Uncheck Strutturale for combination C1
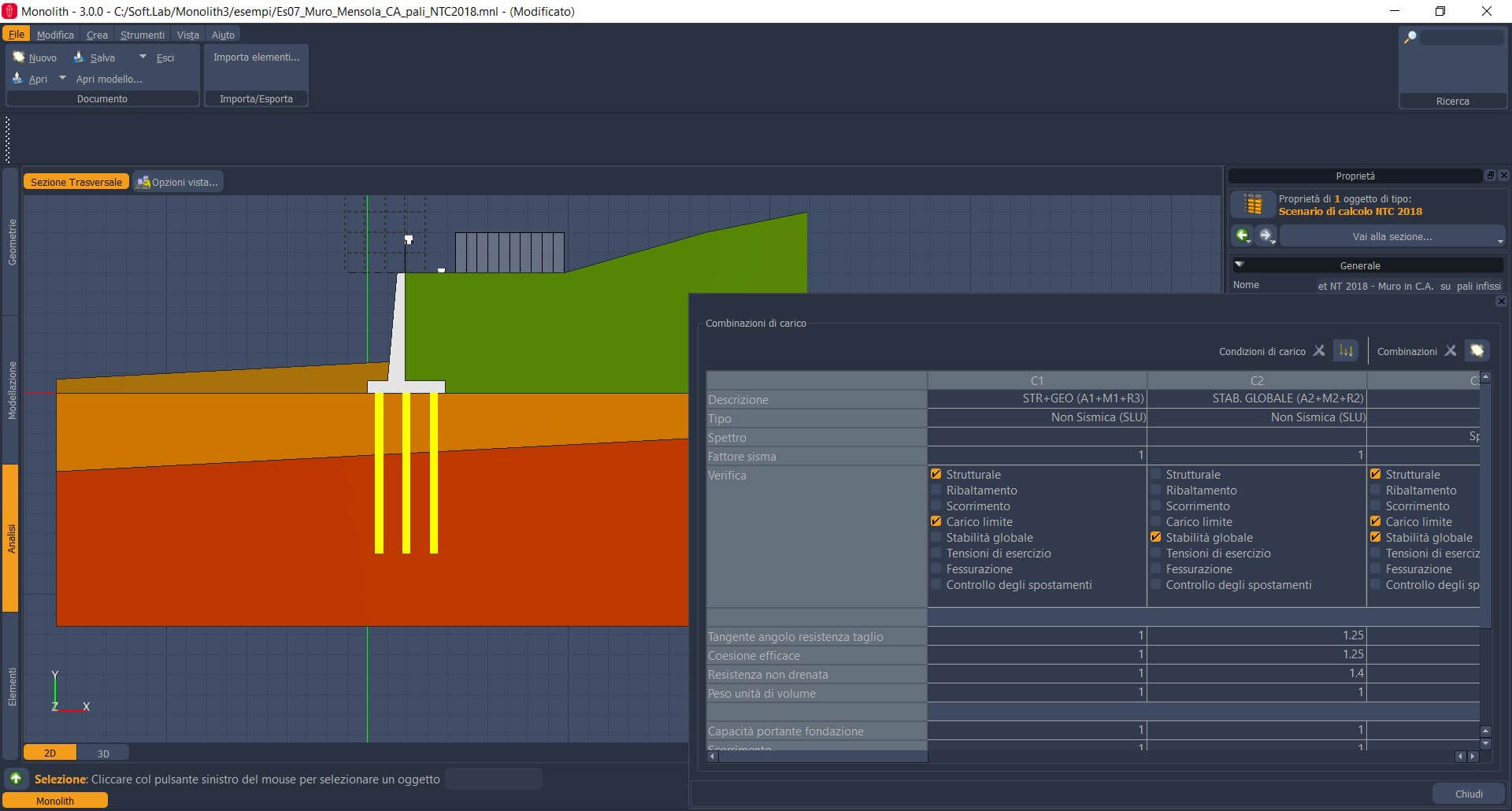This screenshot has height=811, width=1512. point(936,474)
